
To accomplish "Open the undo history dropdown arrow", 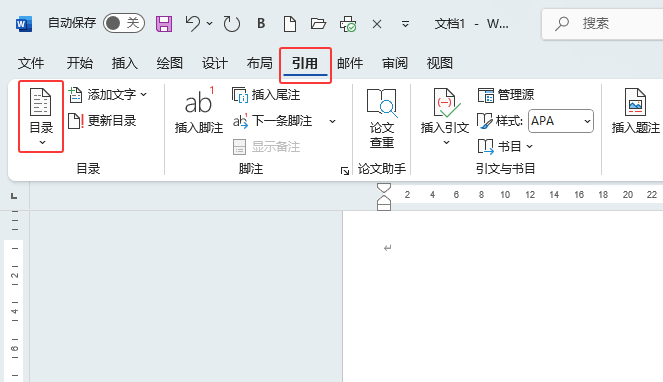I will (209, 24).
